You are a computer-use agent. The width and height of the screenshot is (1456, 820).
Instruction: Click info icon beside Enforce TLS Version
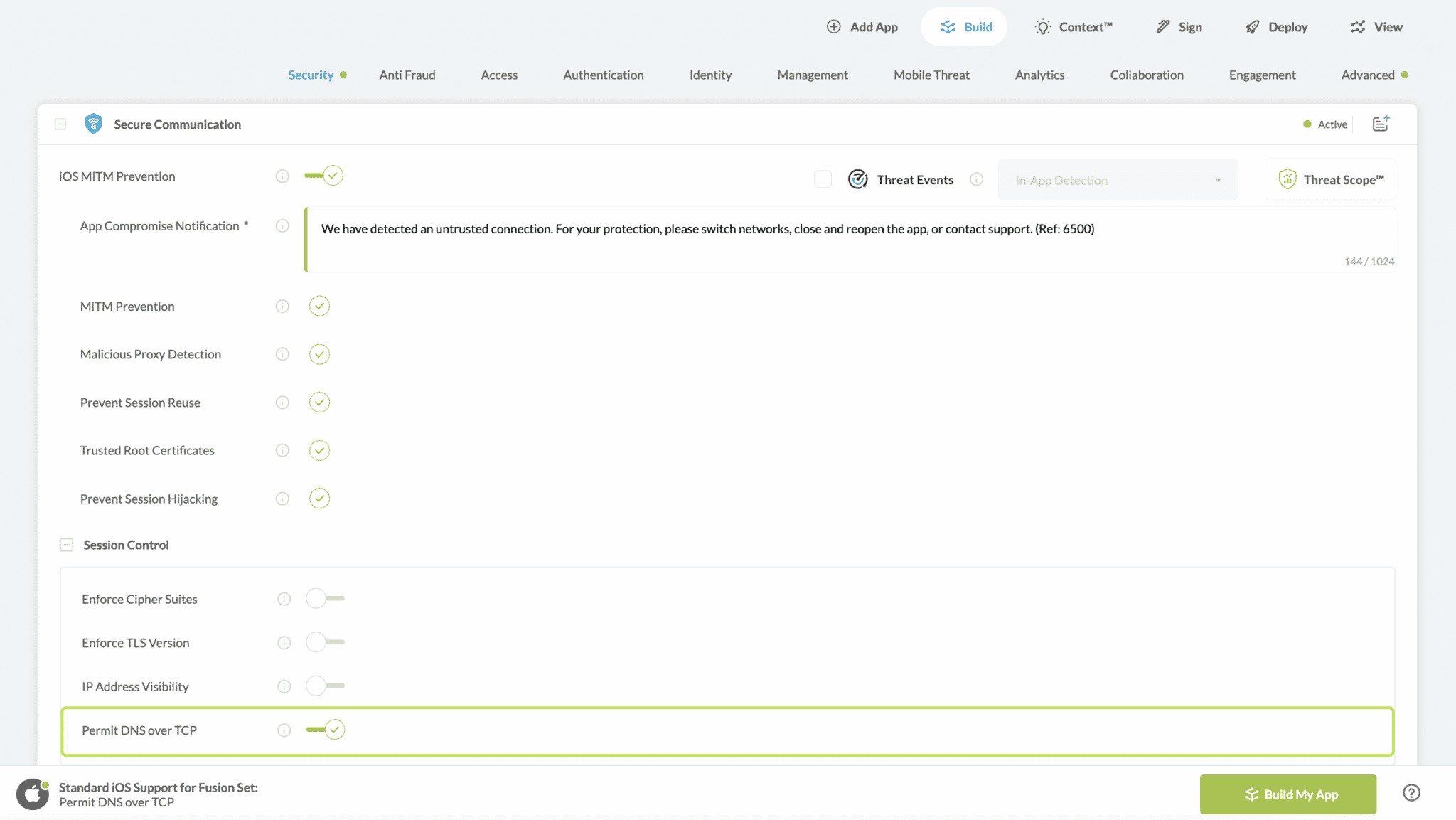click(284, 643)
